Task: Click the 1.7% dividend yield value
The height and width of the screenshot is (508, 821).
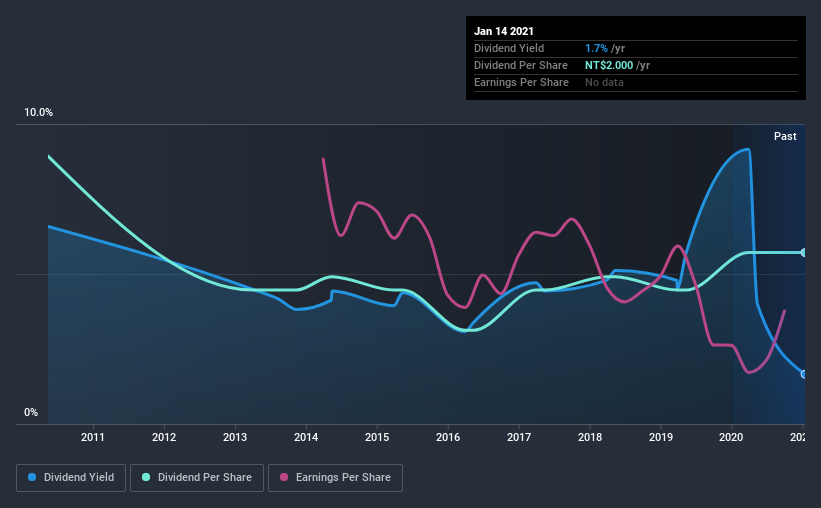Action: click(596, 48)
